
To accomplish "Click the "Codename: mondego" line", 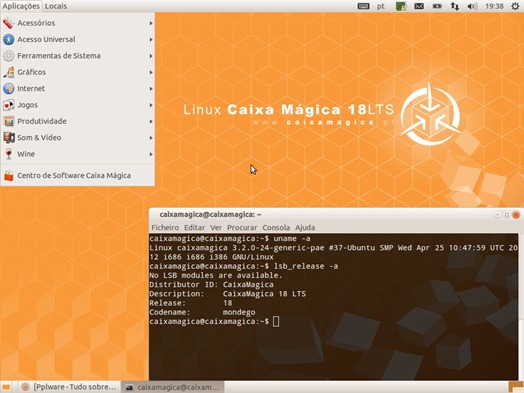I will click(202, 312).
